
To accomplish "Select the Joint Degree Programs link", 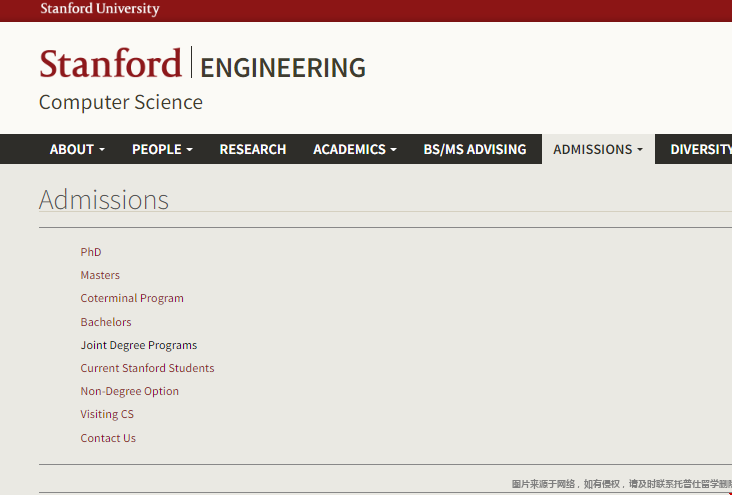I will pyautogui.click(x=139, y=345).
